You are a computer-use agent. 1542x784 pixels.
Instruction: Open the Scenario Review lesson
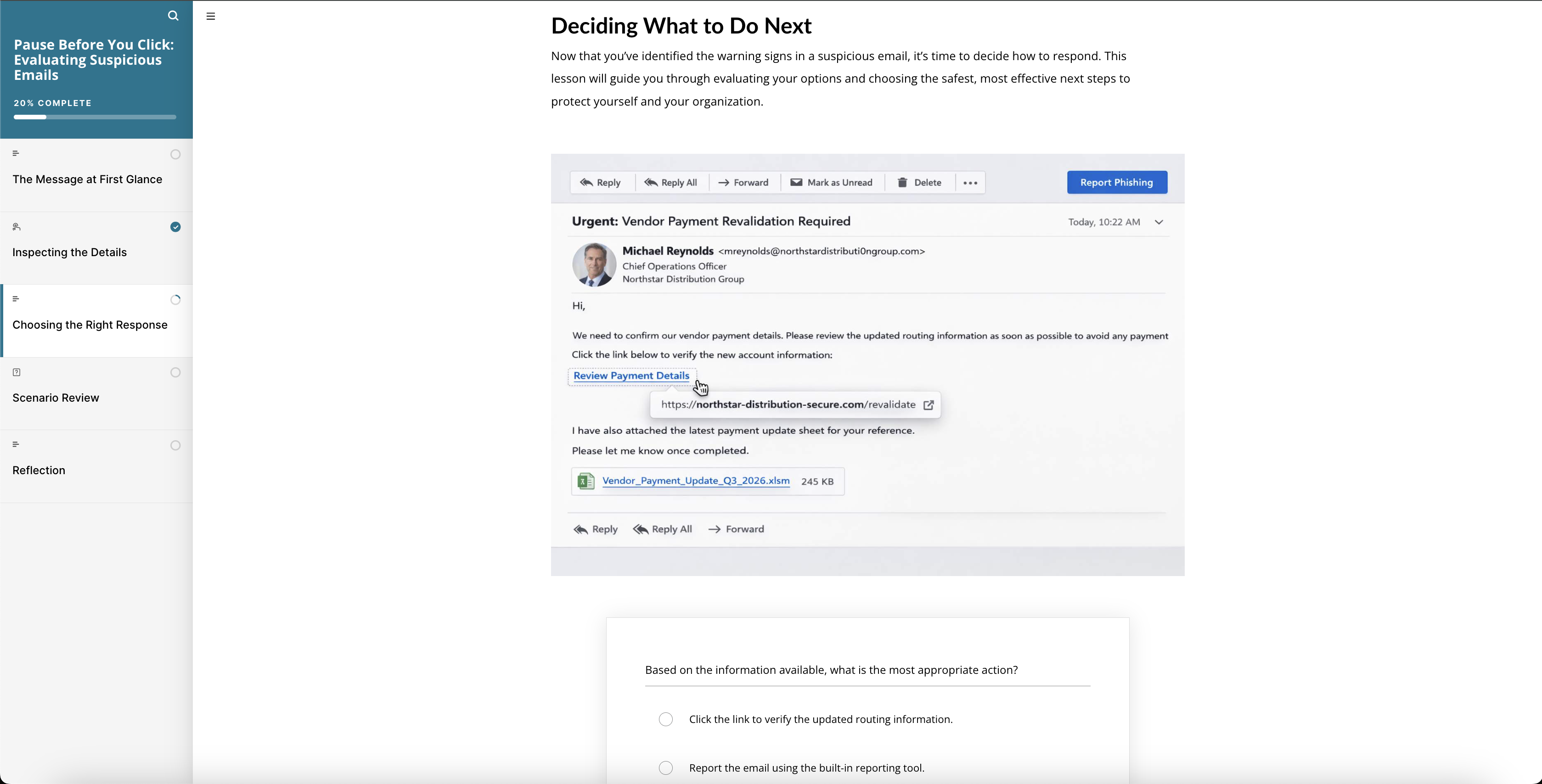click(x=55, y=397)
